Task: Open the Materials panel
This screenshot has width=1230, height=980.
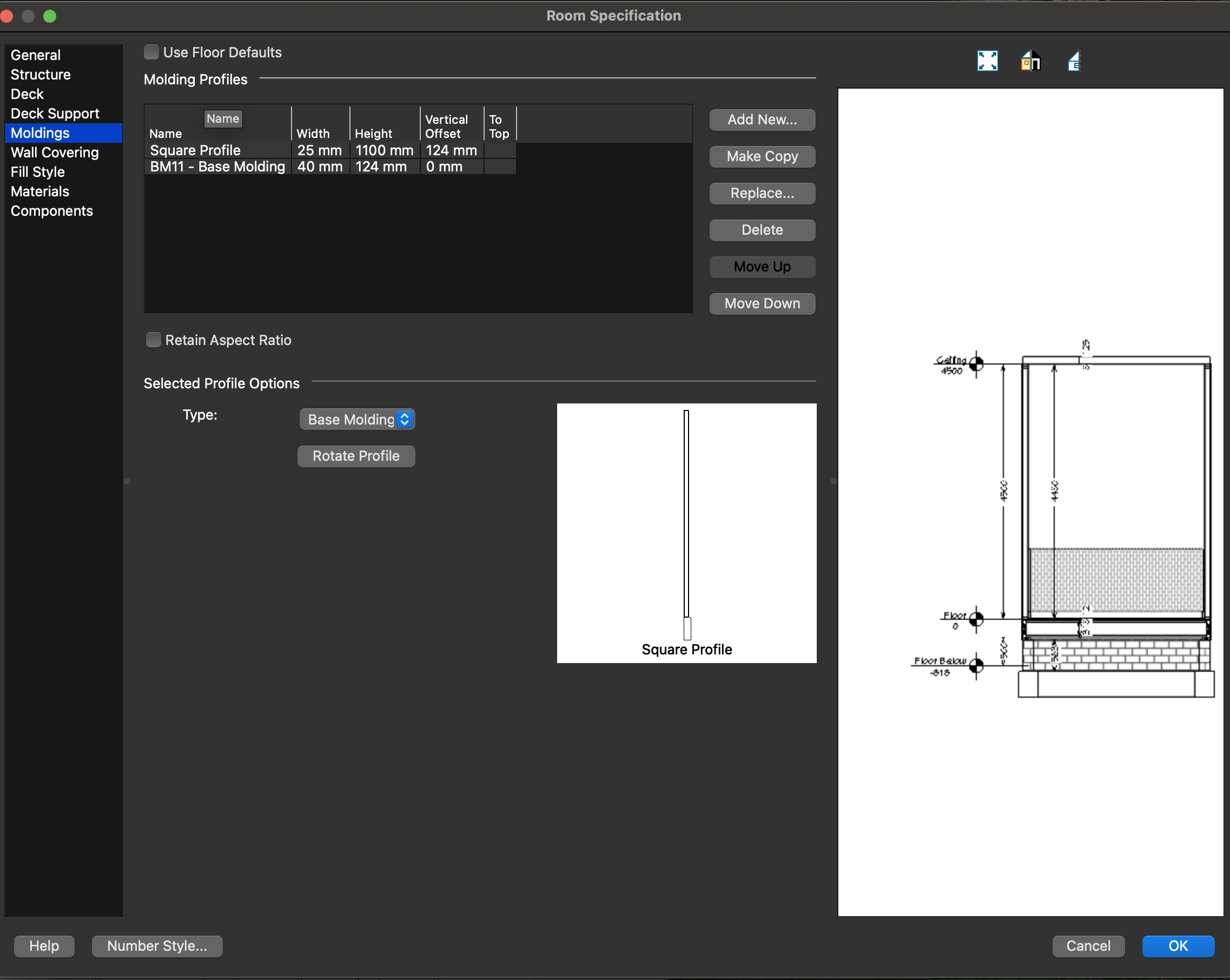Action: pyautogui.click(x=40, y=191)
